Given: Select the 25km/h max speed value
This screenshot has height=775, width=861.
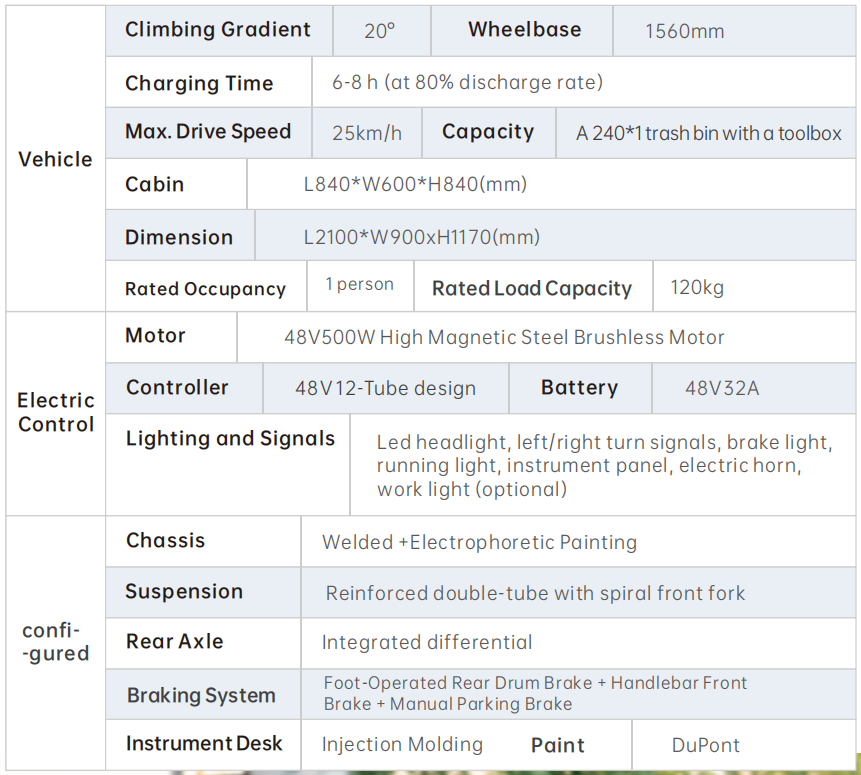Looking at the screenshot, I should pos(367,133).
